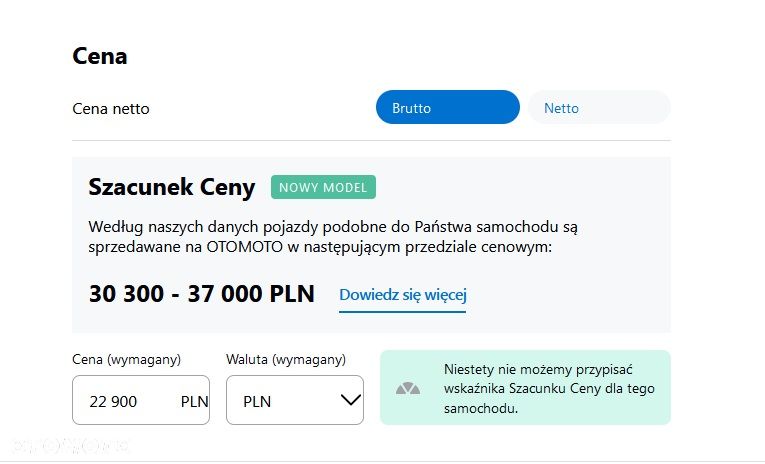765x464 pixels.
Task: Click the NOWY MODEL green badge
Action: point(323,187)
